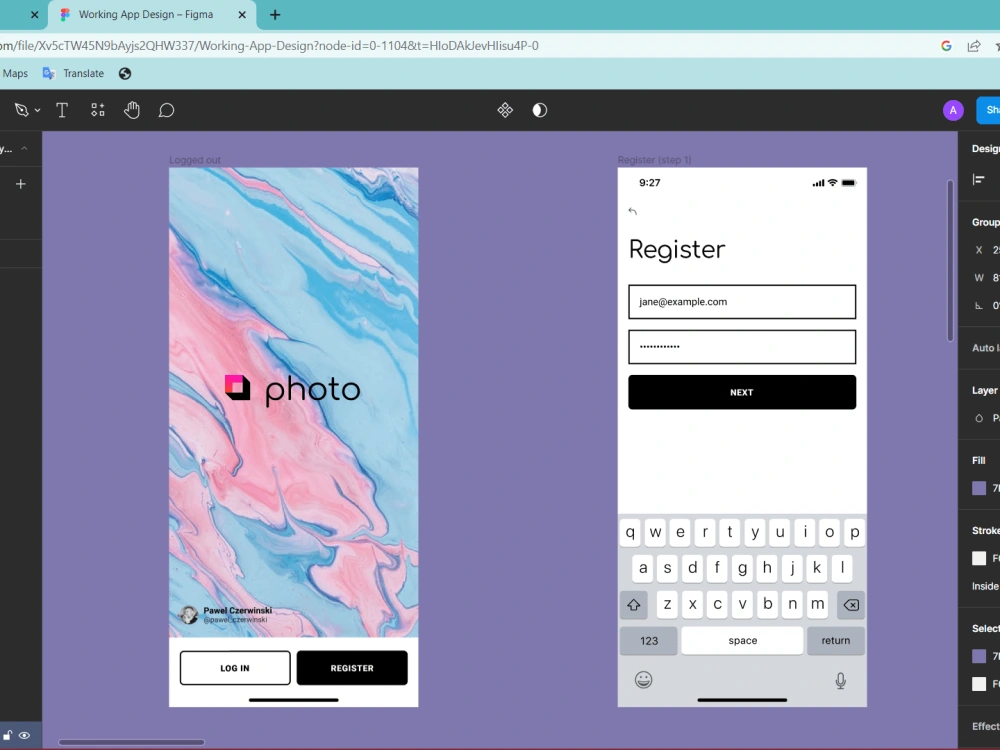Toggle the lock icon at bottom left

click(x=7, y=735)
